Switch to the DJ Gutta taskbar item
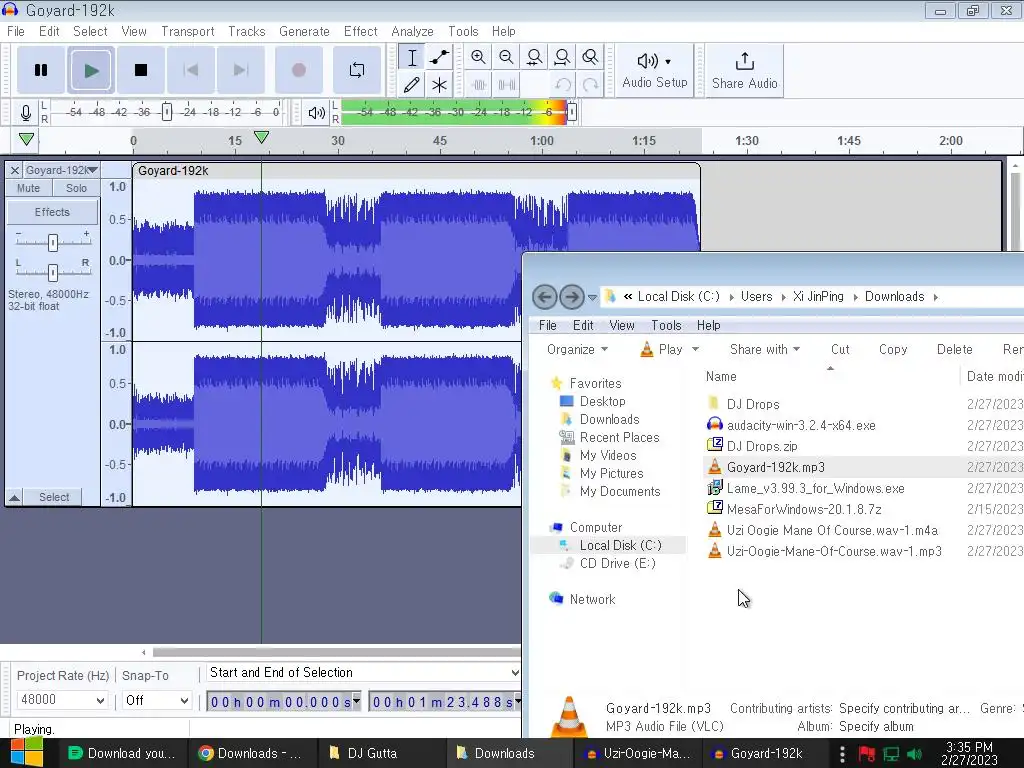1024x768 pixels. click(372, 753)
